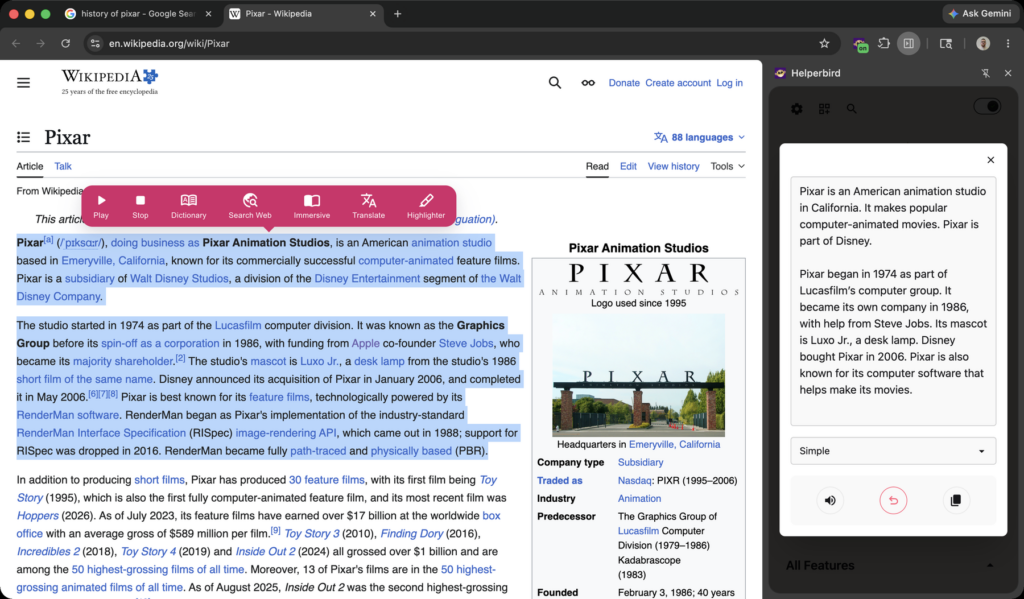Open the RenderMan software link
1024x599 pixels.
68,415
